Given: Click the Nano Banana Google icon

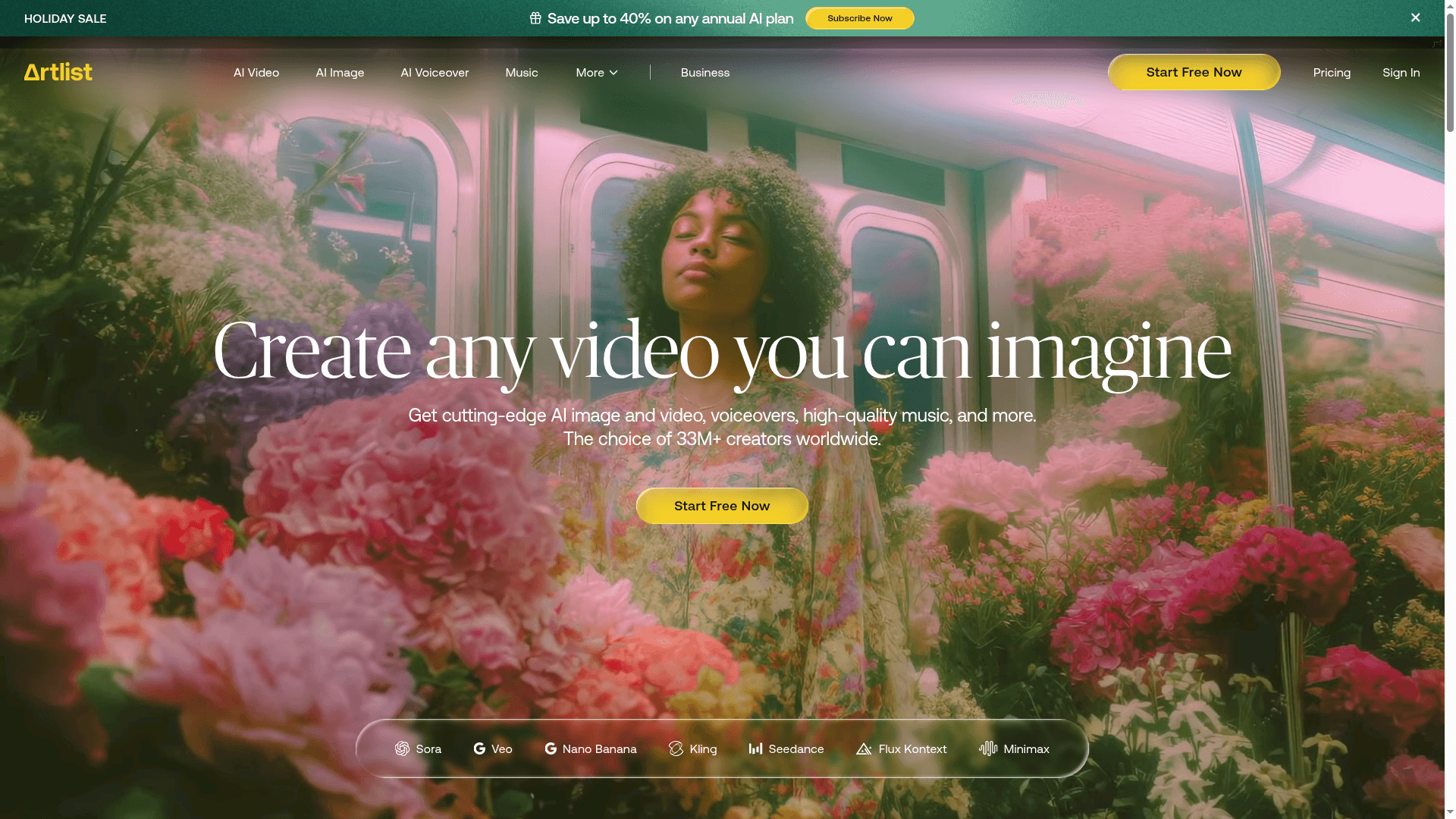Looking at the screenshot, I should pos(551,748).
